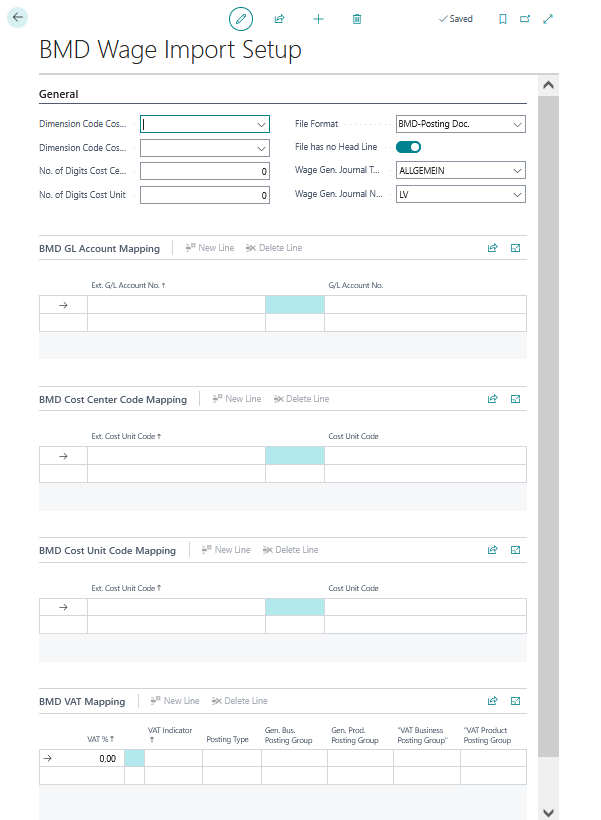Click the vertical scrollbar thumb
Image resolution: width=601 pixels, height=820 pixels.
click(548, 426)
